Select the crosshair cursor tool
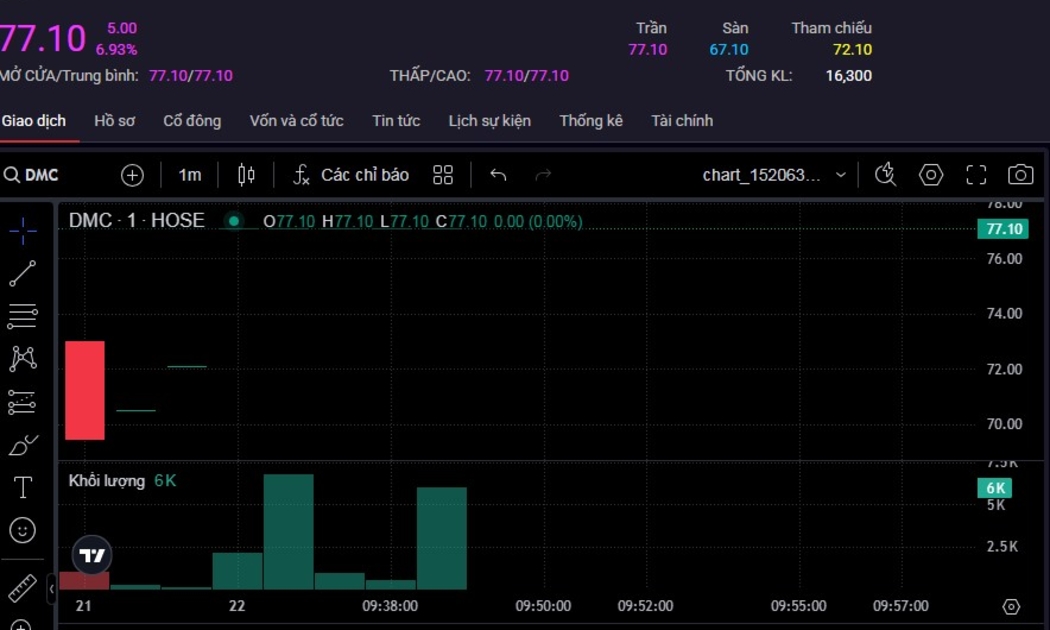Viewport: 1050px width, 630px height. tap(22, 231)
